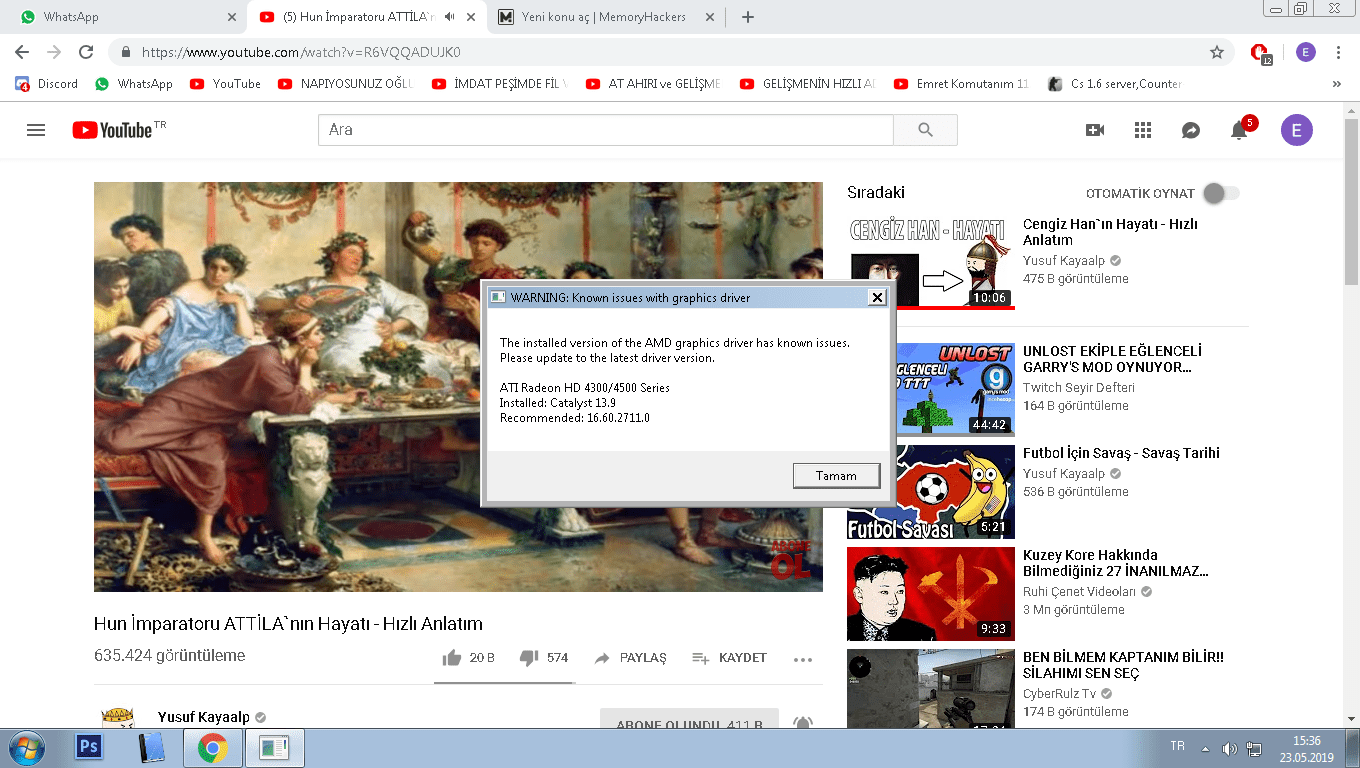Close the graphics driver warning dialog

pos(877,297)
